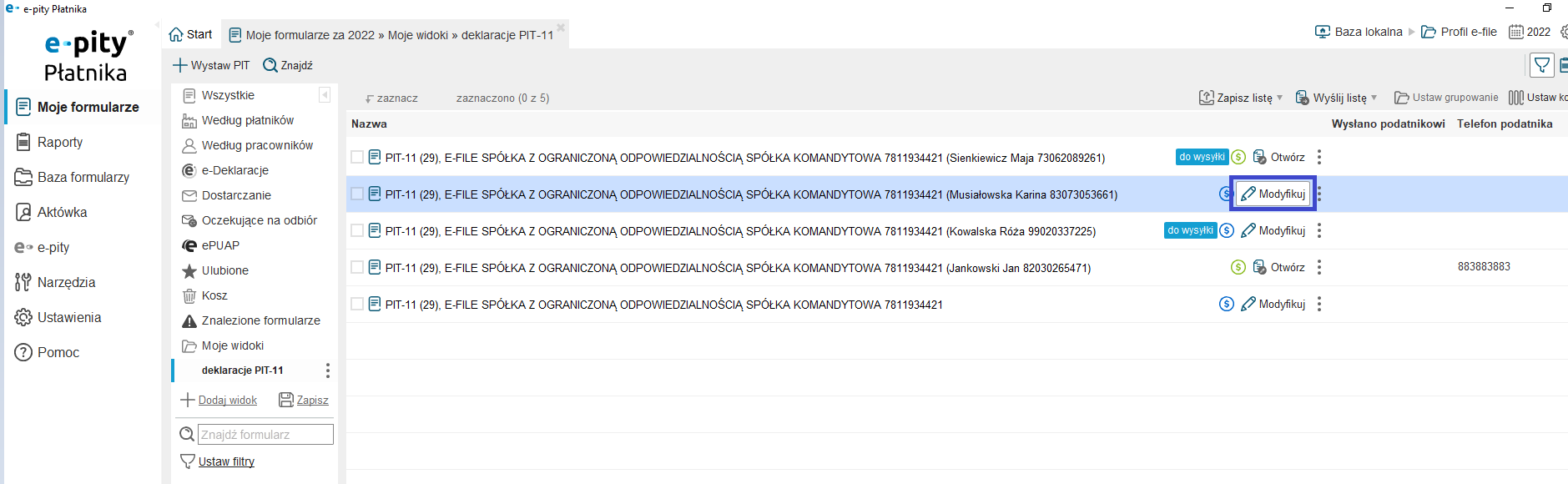Open Oczekujące na odbiór category
The width and height of the screenshot is (1568, 484).
pyautogui.click(x=250, y=220)
